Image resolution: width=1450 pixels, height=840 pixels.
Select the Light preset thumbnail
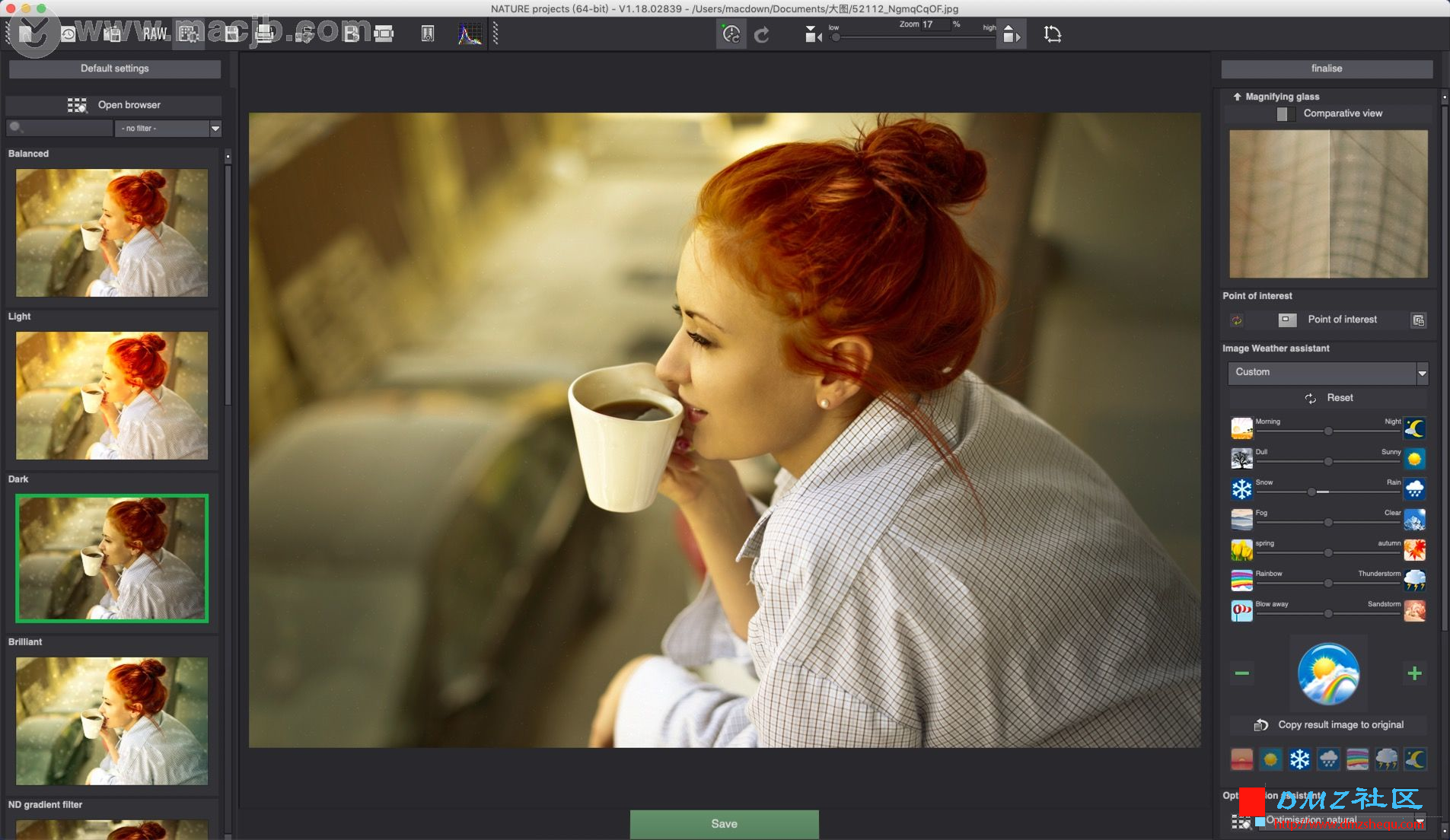pos(112,396)
